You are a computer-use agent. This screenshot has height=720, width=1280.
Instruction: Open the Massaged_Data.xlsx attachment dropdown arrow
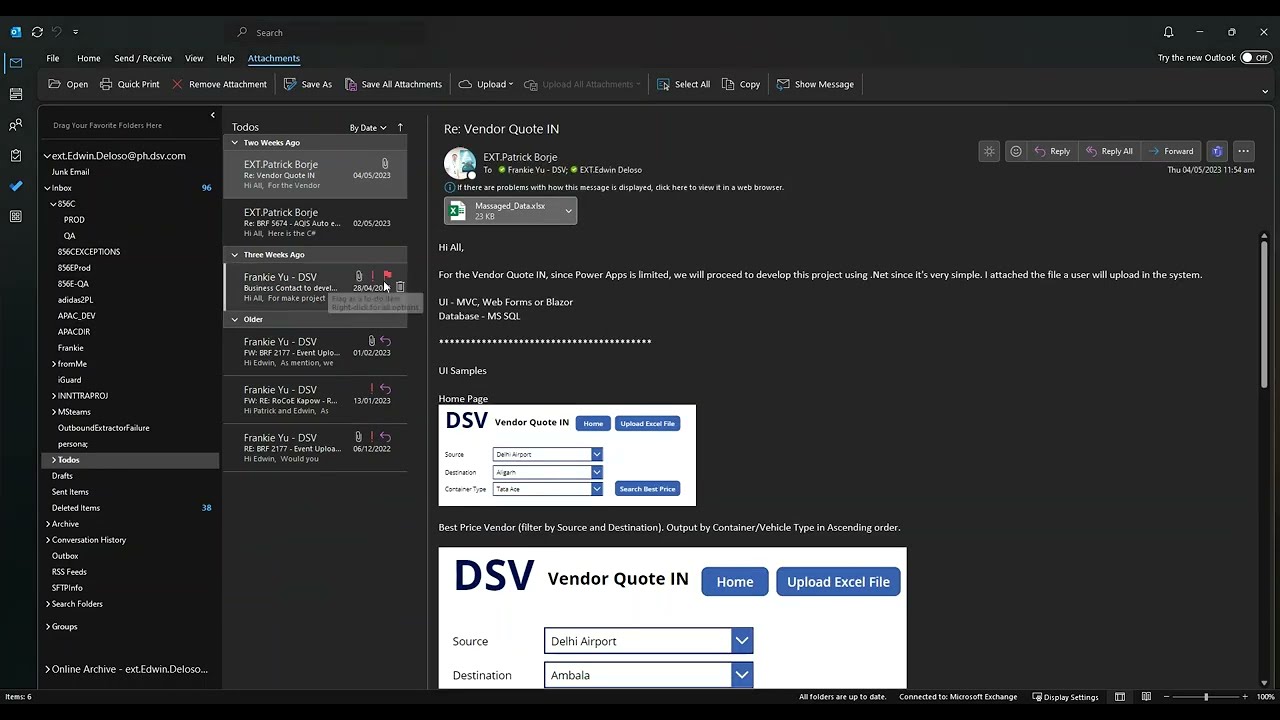coord(568,210)
